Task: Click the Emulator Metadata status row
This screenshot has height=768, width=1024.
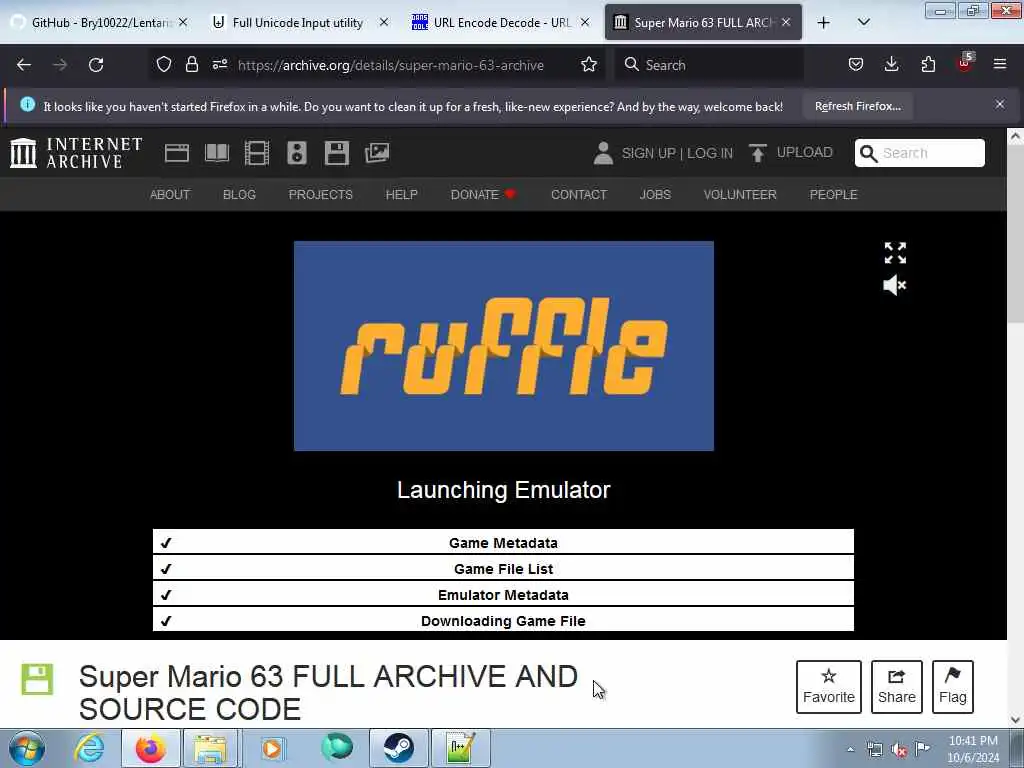Action: click(x=503, y=594)
